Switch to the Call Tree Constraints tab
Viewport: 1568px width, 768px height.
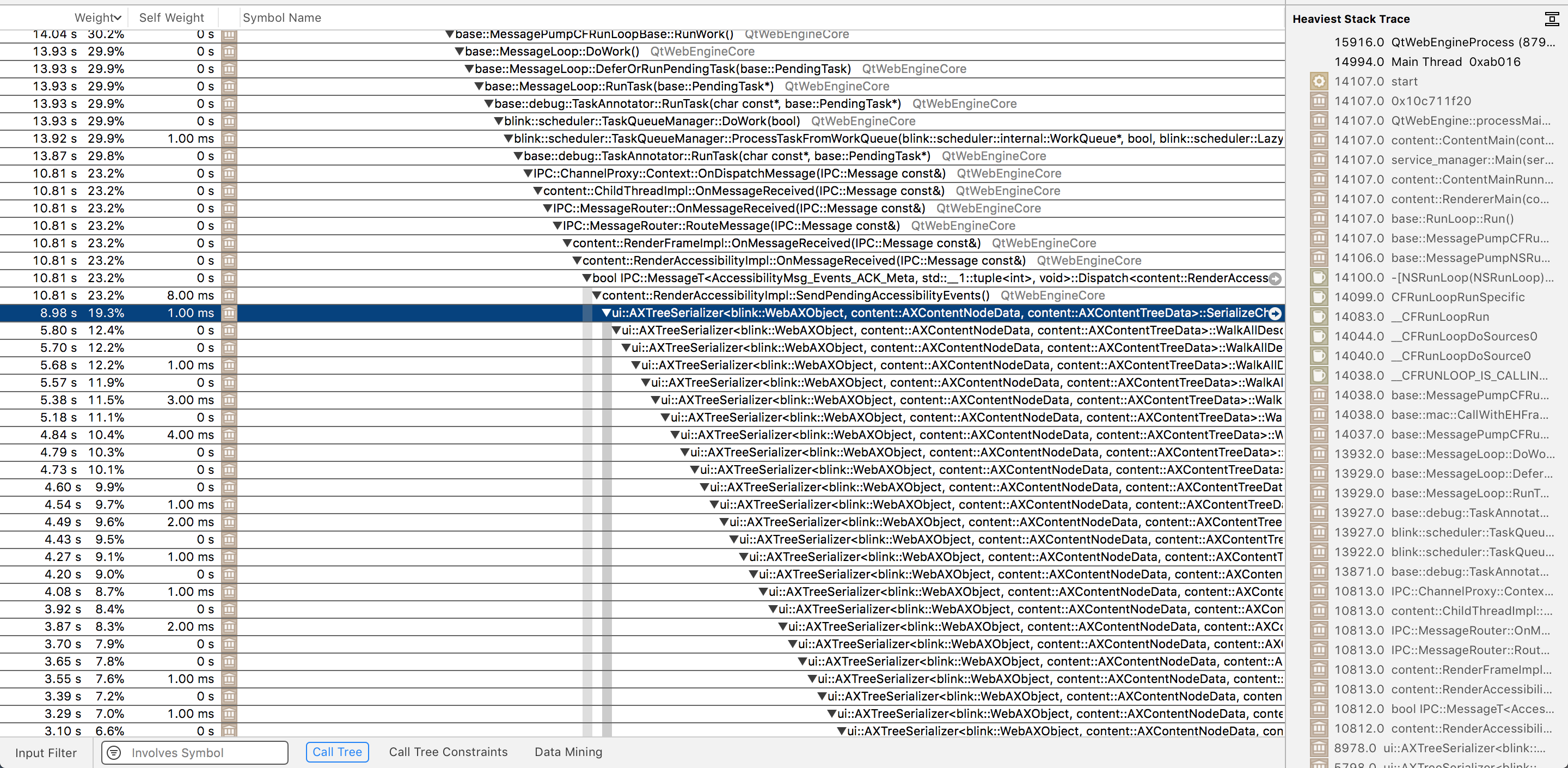pyautogui.click(x=449, y=752)
